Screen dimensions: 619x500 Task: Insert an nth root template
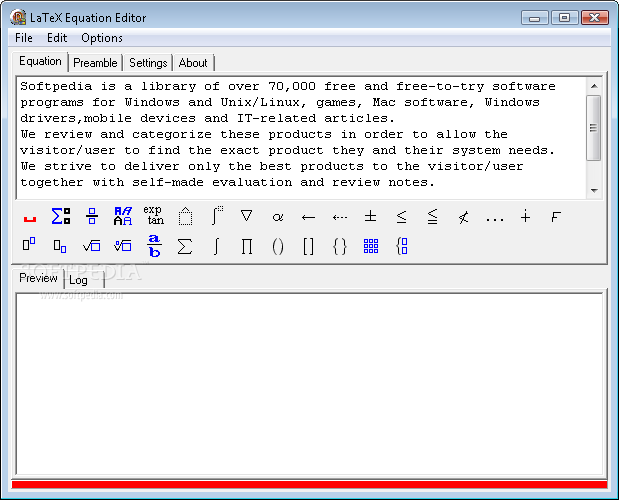[123, 246]
